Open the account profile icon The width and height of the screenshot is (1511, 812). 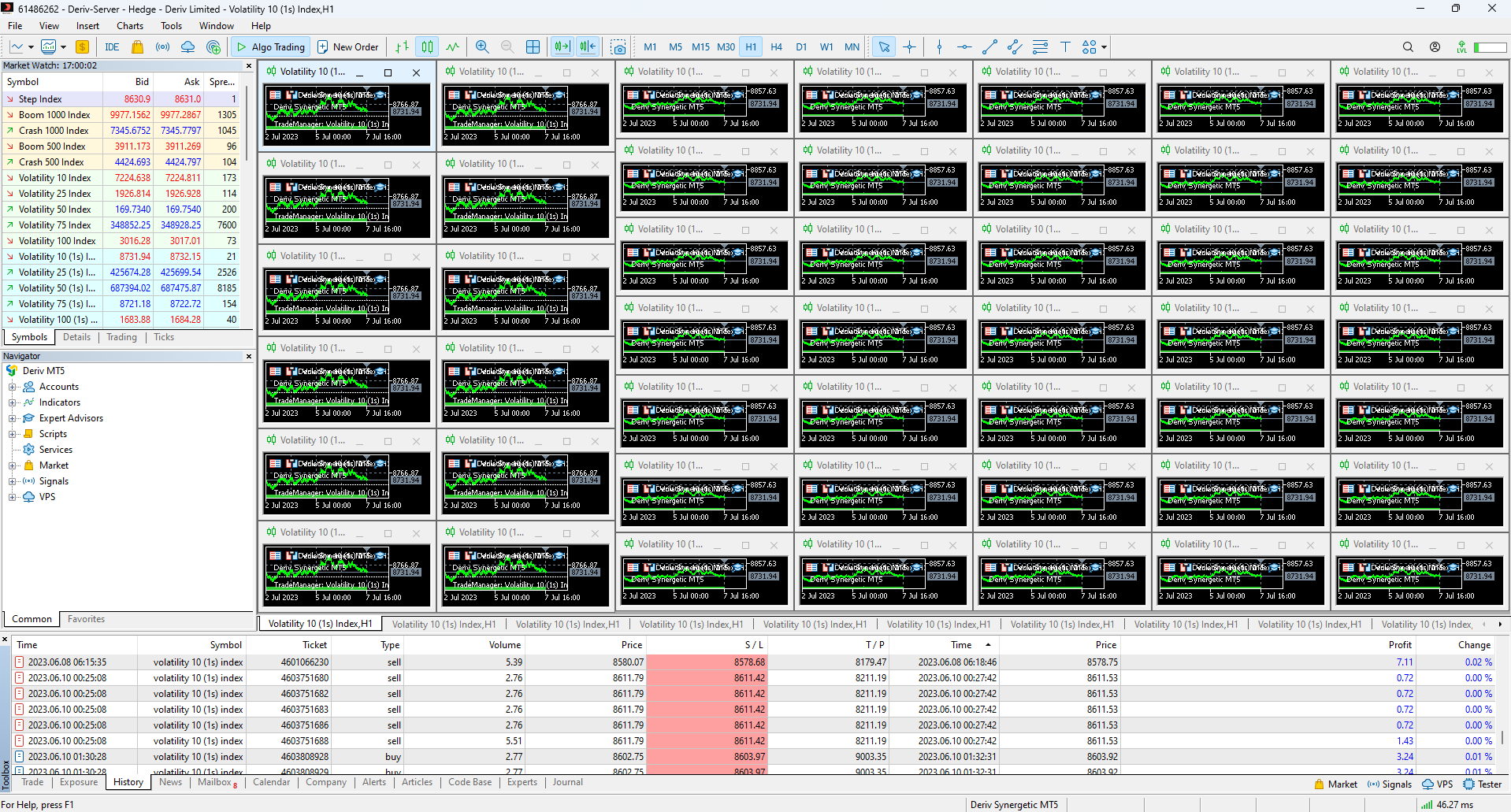pos(1435,47)
